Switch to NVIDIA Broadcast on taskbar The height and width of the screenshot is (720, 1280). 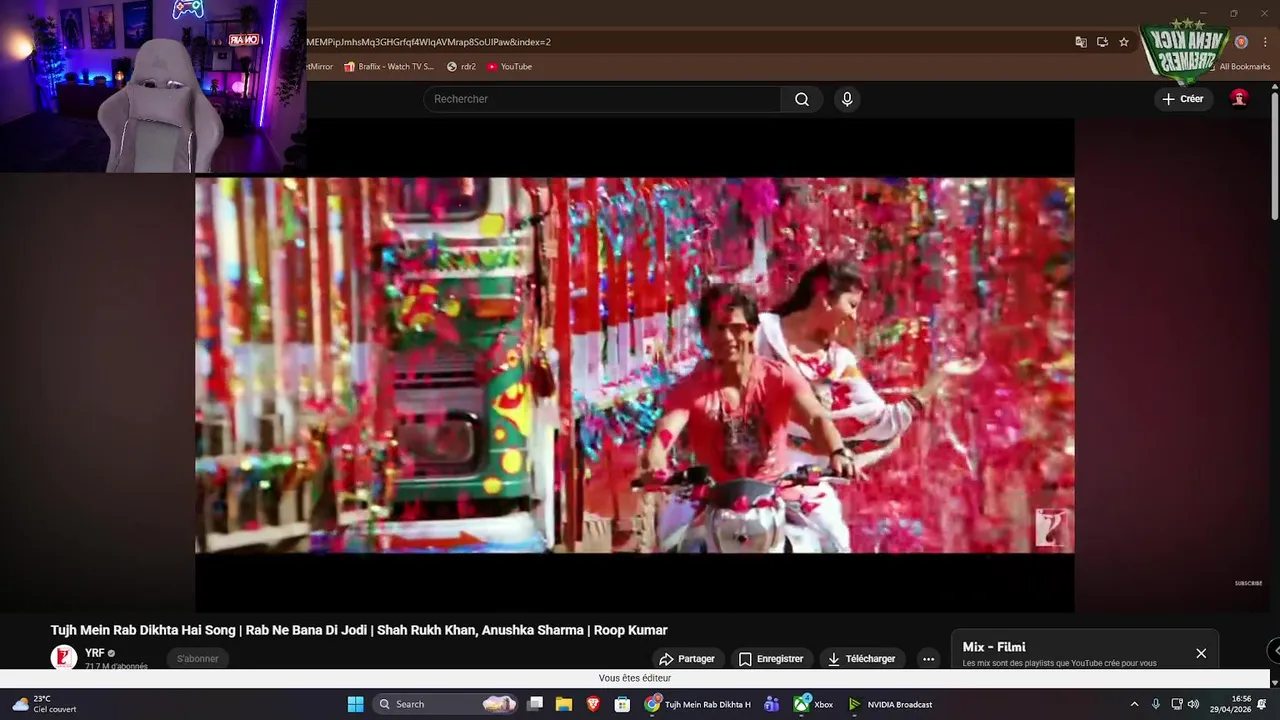click(890, 704)
